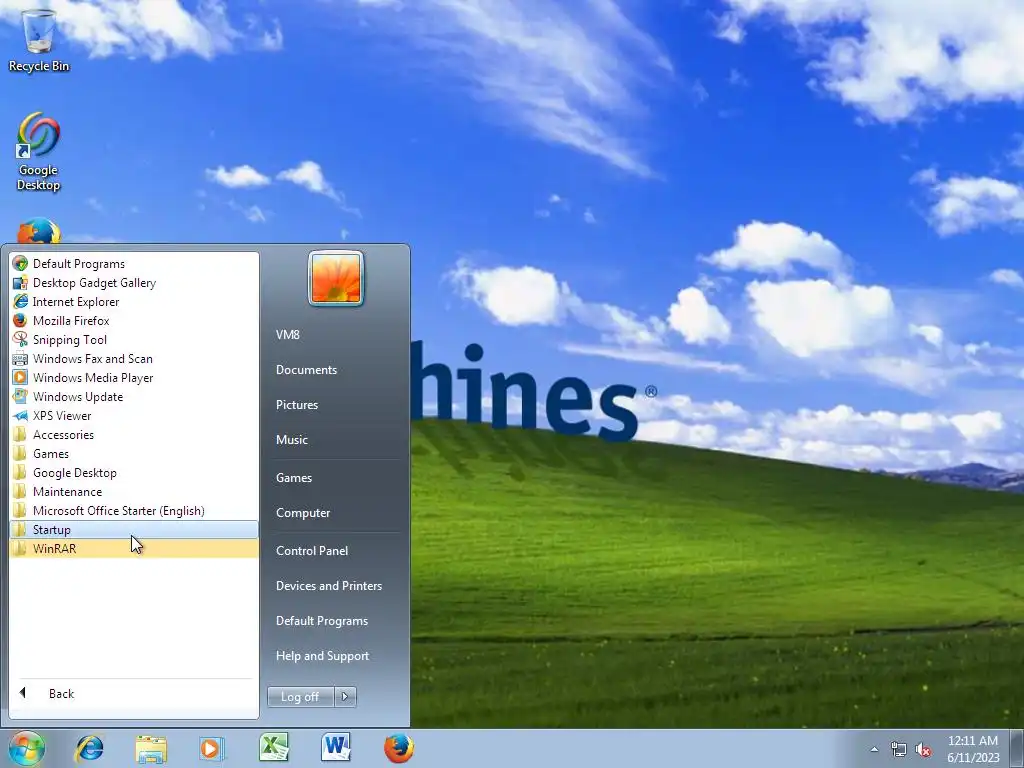Open Devices and Printers
The width and height of the screenshot is (1024, 768).
336,586
